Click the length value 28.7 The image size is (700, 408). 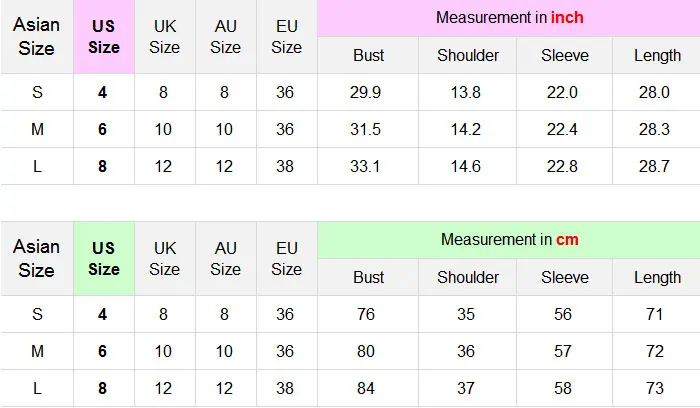pos(655,167)
